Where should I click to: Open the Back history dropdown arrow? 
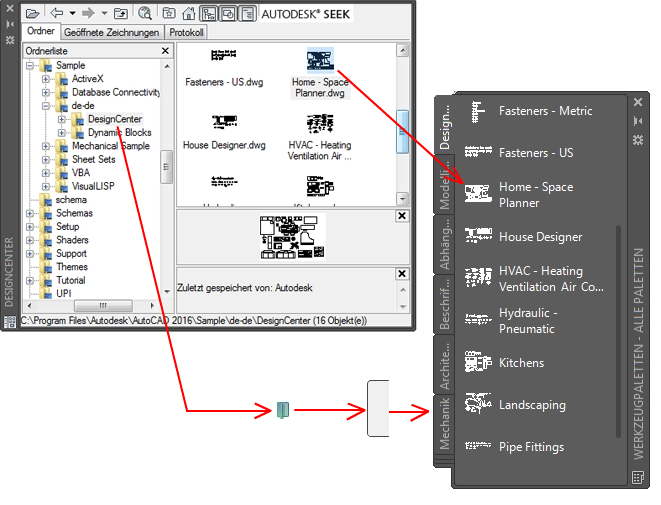[x=73, y=13]
